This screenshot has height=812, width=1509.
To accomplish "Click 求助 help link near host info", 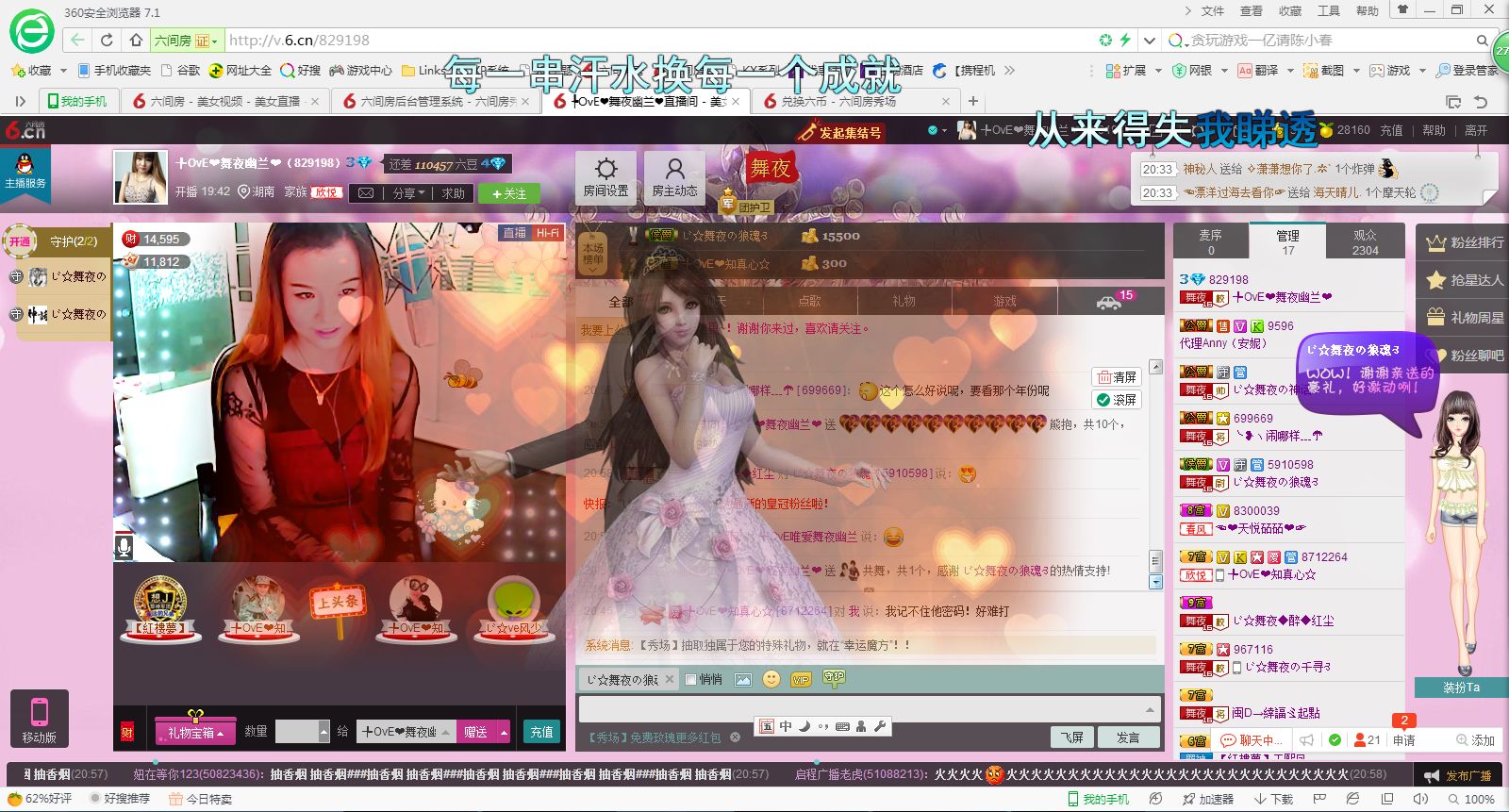I will [454, 193].
